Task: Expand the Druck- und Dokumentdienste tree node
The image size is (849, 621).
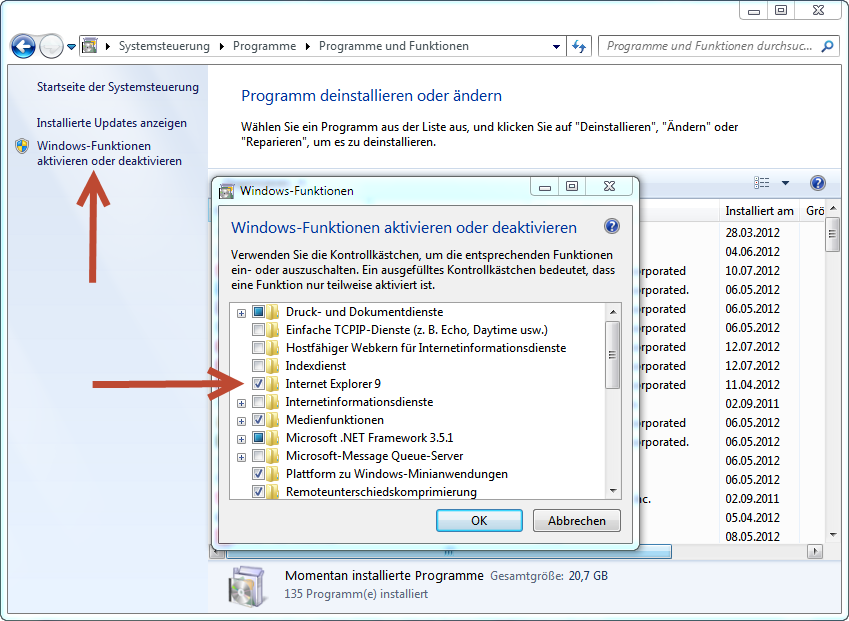Action: point(241,312)
